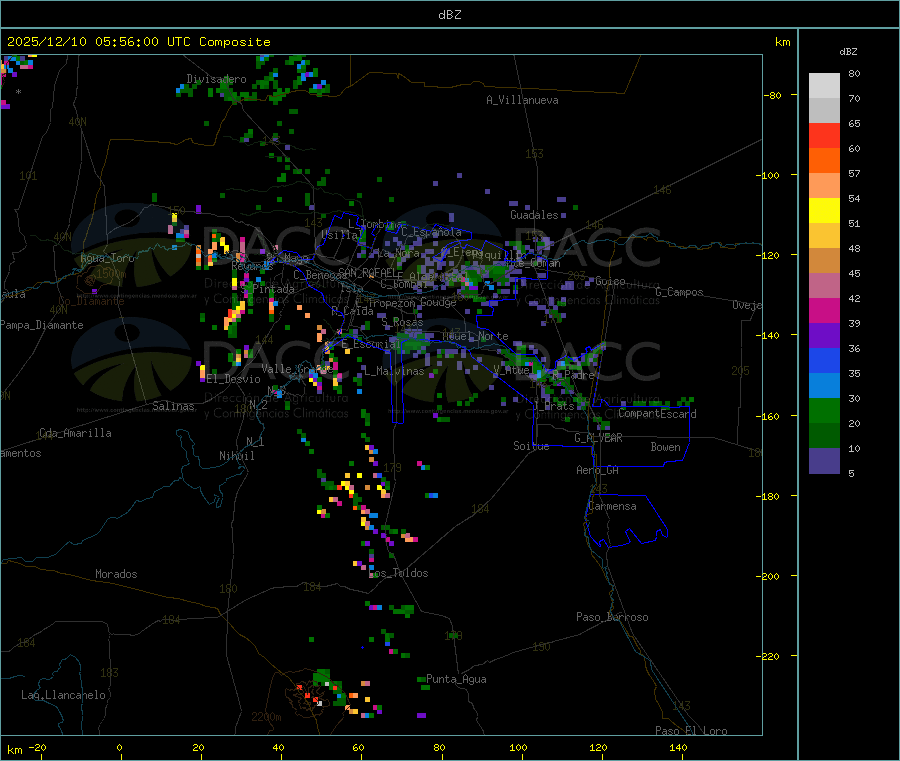Click the 'dBZ' heading above the color legend

point(848,52)
